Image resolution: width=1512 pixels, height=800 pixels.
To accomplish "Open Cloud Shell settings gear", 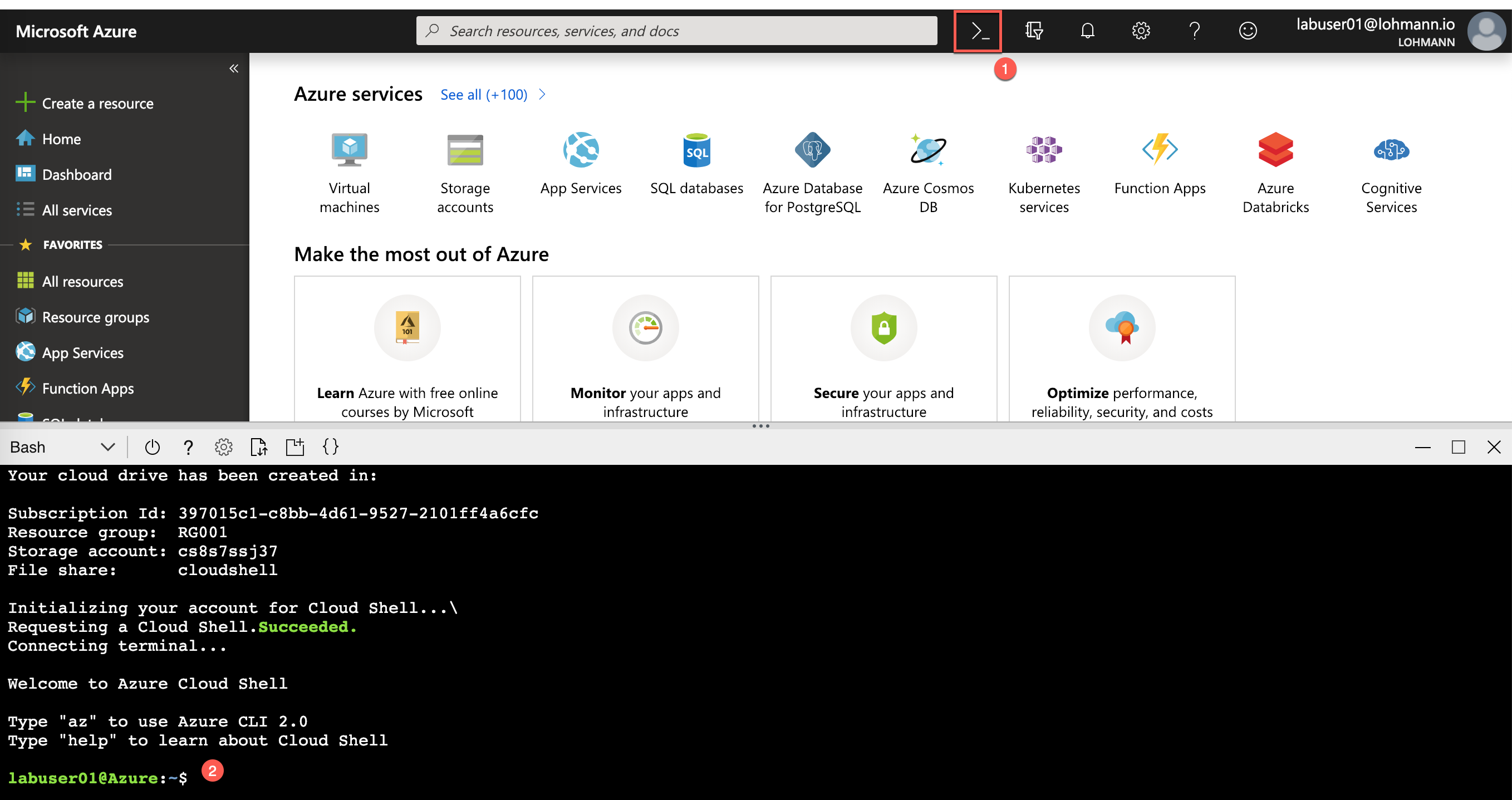I will pos(223,447).
